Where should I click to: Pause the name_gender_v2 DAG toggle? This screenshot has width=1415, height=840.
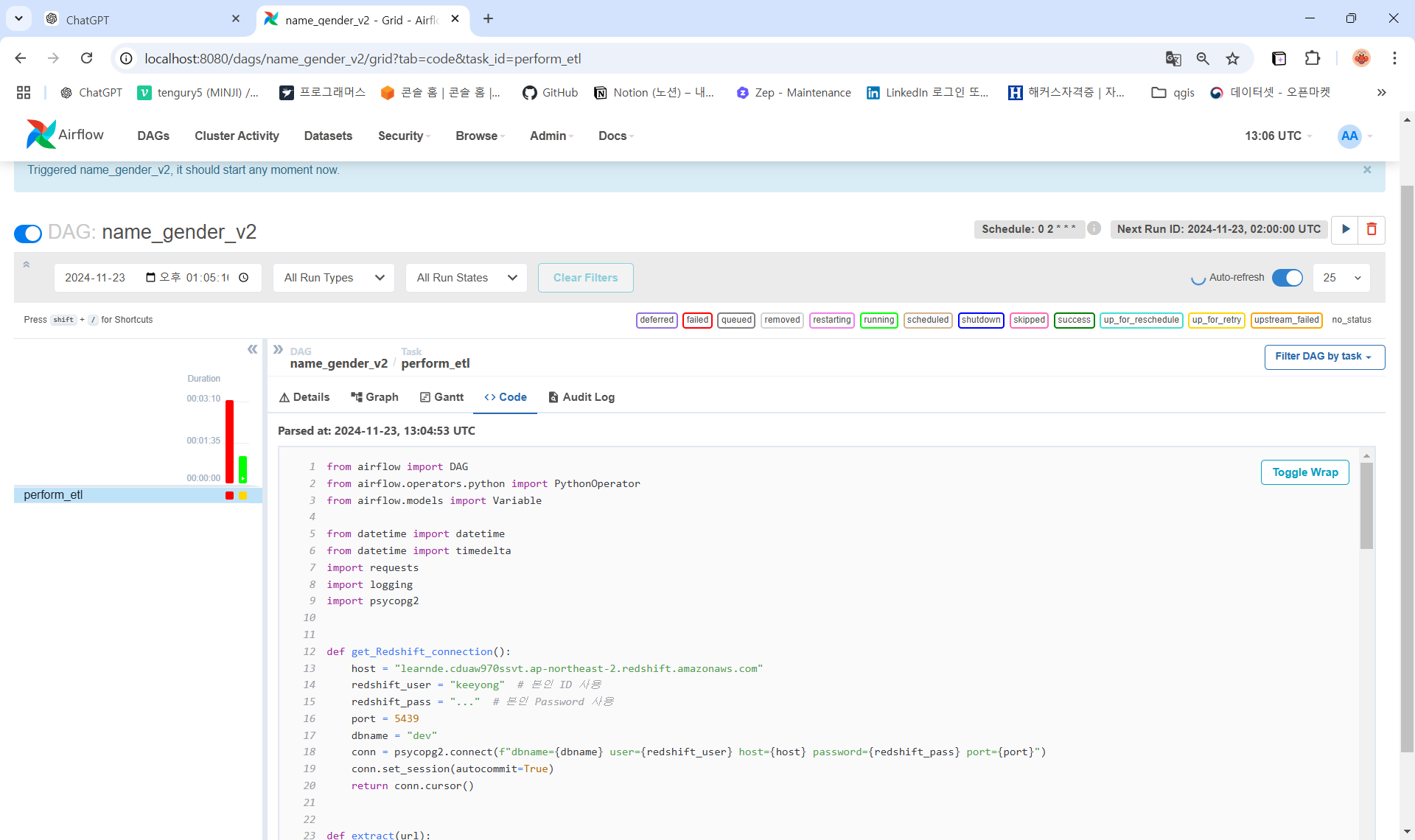coord(28,234)
